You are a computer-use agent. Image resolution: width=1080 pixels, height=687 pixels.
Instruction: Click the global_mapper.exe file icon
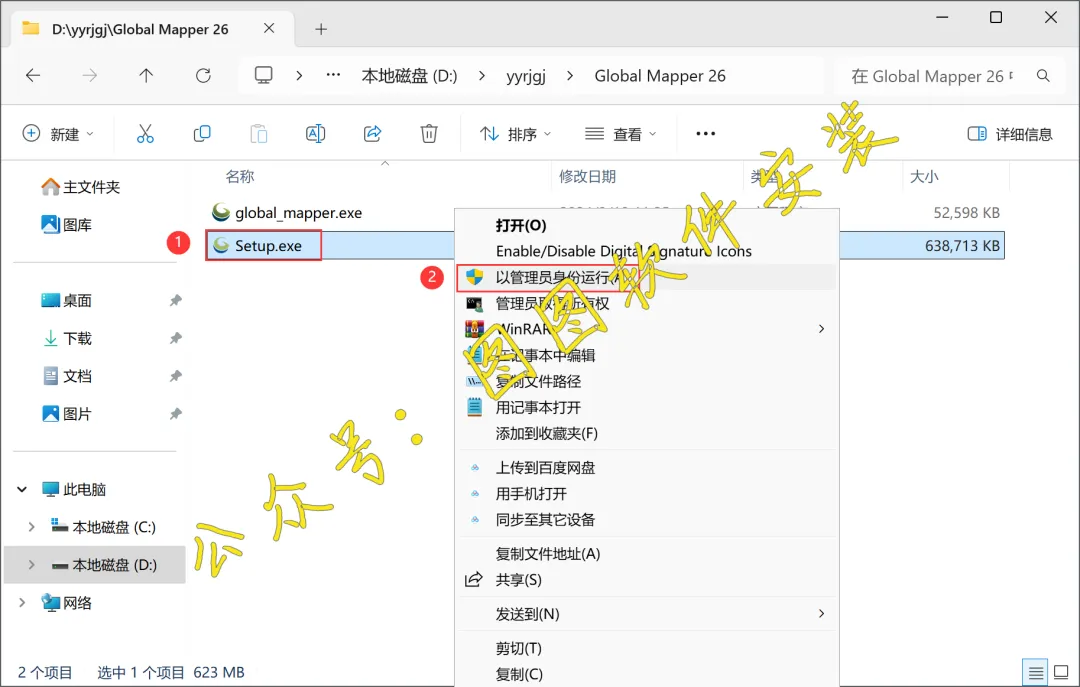pyautogui.click(x=221, y=212)
